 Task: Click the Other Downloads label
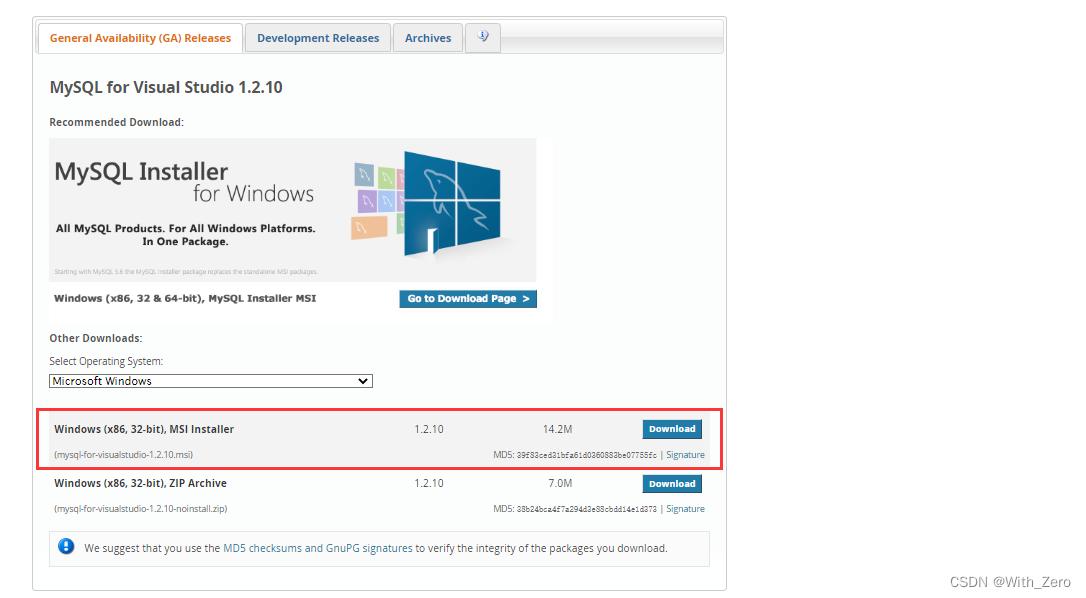point(96,338)
